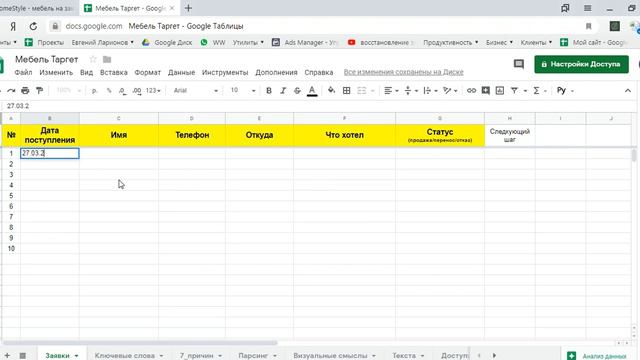
Task: Switch to the Парсинг sheet tab
Action: coord(253,356)
